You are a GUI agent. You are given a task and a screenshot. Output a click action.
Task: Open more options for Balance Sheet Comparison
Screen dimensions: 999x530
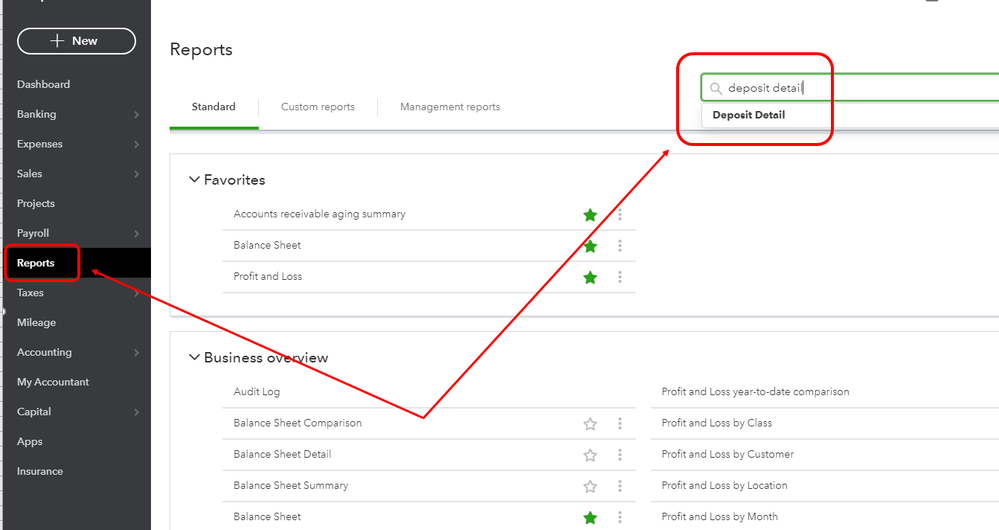point(619,424)
